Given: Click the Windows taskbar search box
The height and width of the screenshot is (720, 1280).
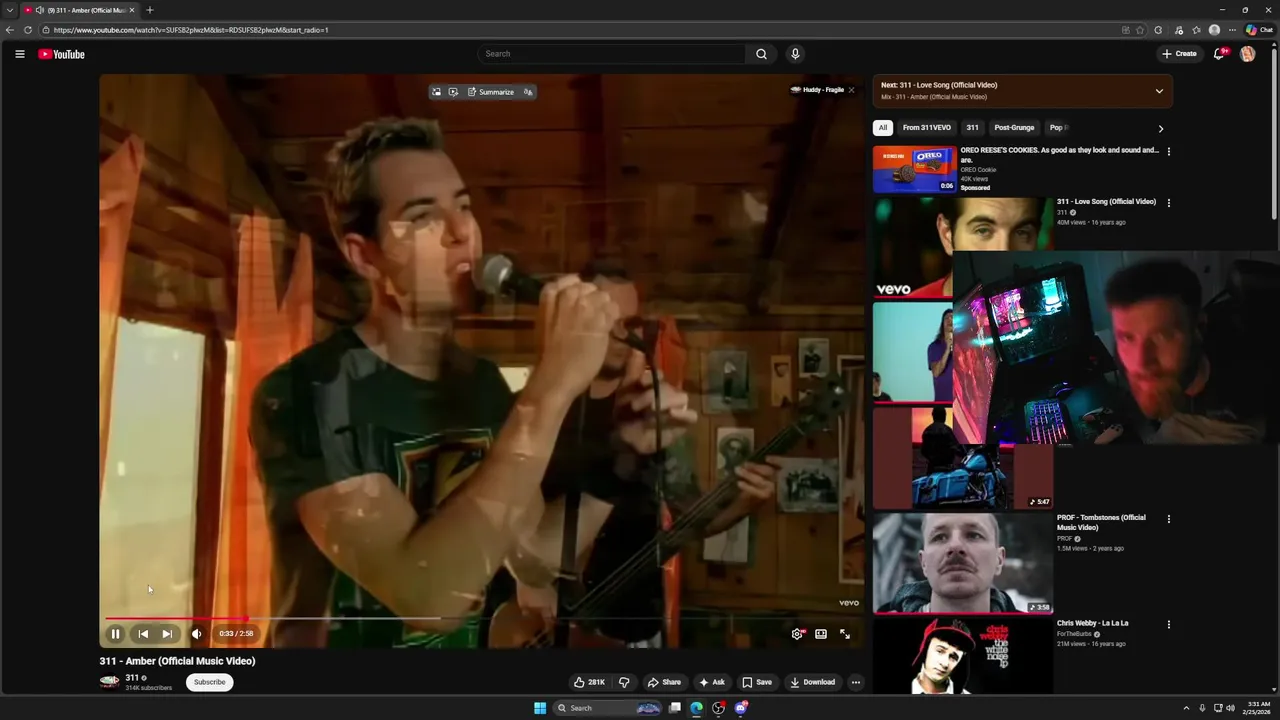Looking at the screenshot, I should point(609,708).
